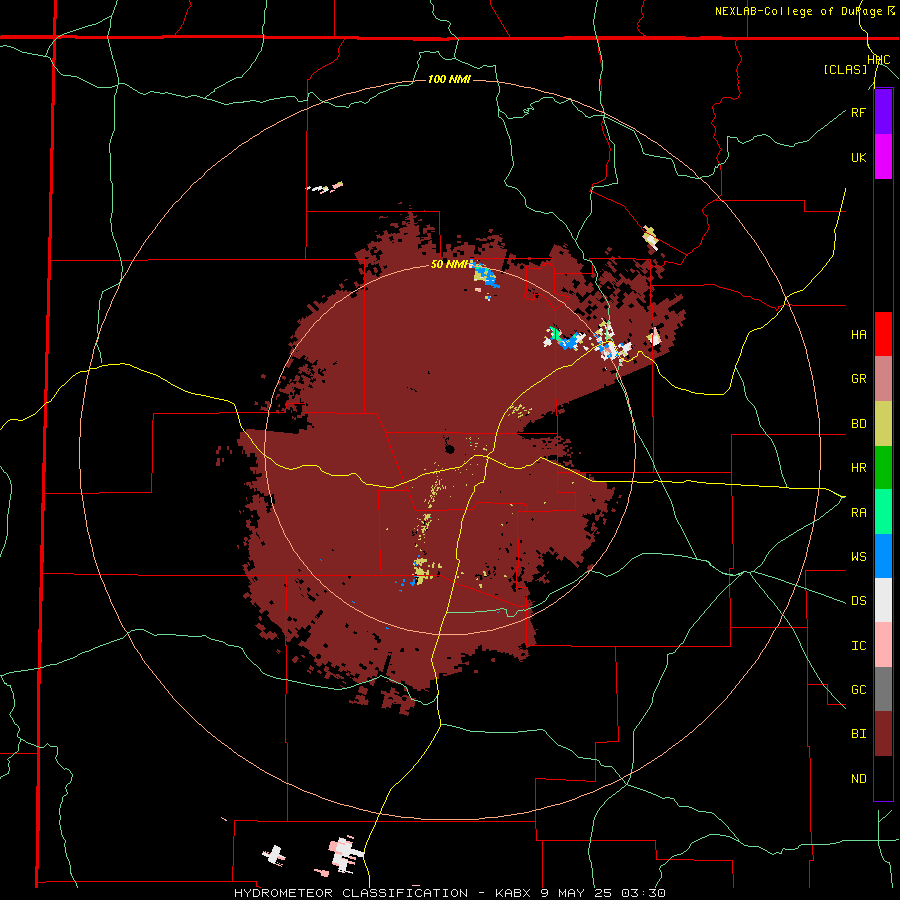Click the green HR heavy rain swatch
Viewport: 900px width, 900px height.
point(883,468)
